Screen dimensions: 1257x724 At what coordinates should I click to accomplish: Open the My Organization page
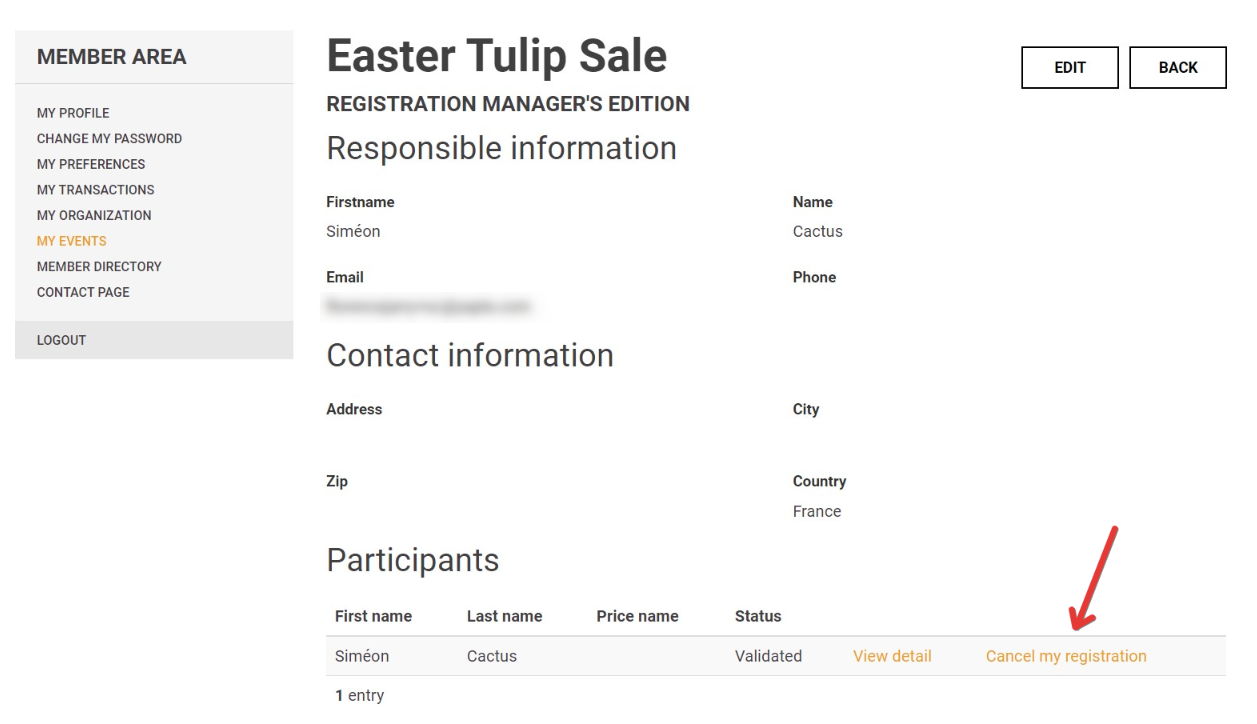(x=94, y=215)
